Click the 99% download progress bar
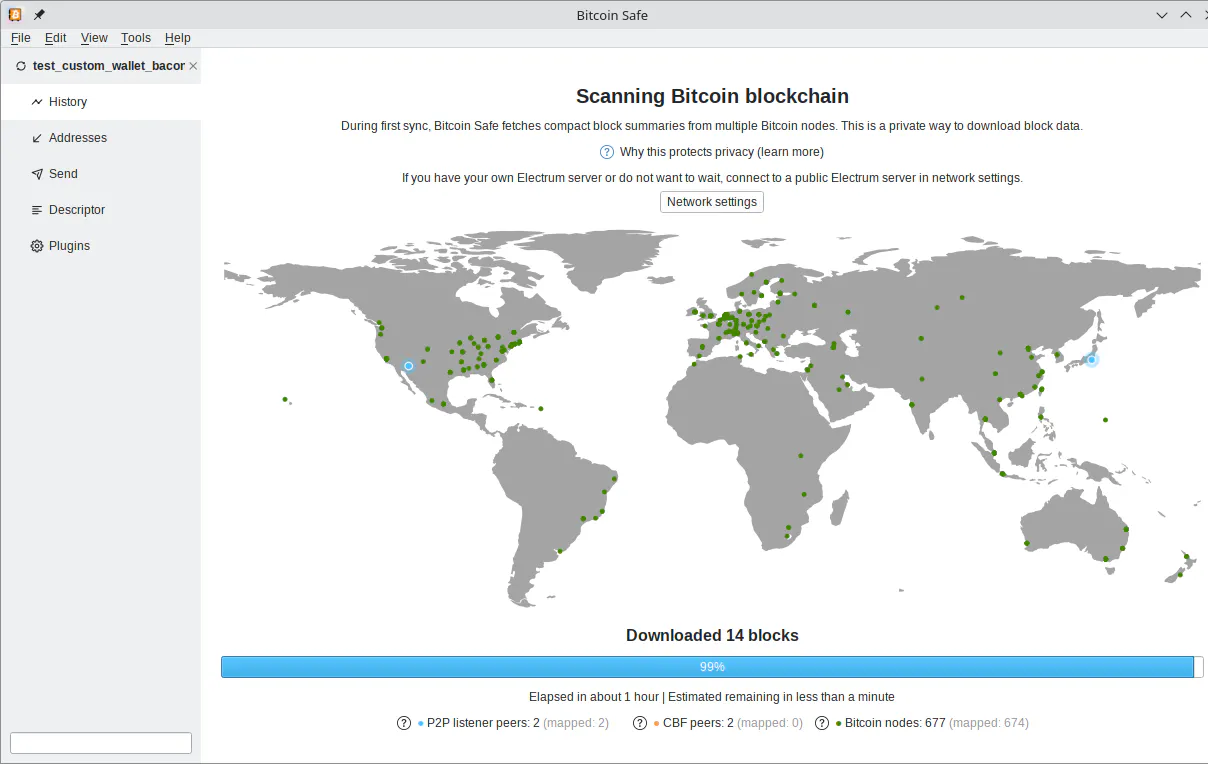The image size is (1208, 764). pyautogui.click(x=712, y=667)
